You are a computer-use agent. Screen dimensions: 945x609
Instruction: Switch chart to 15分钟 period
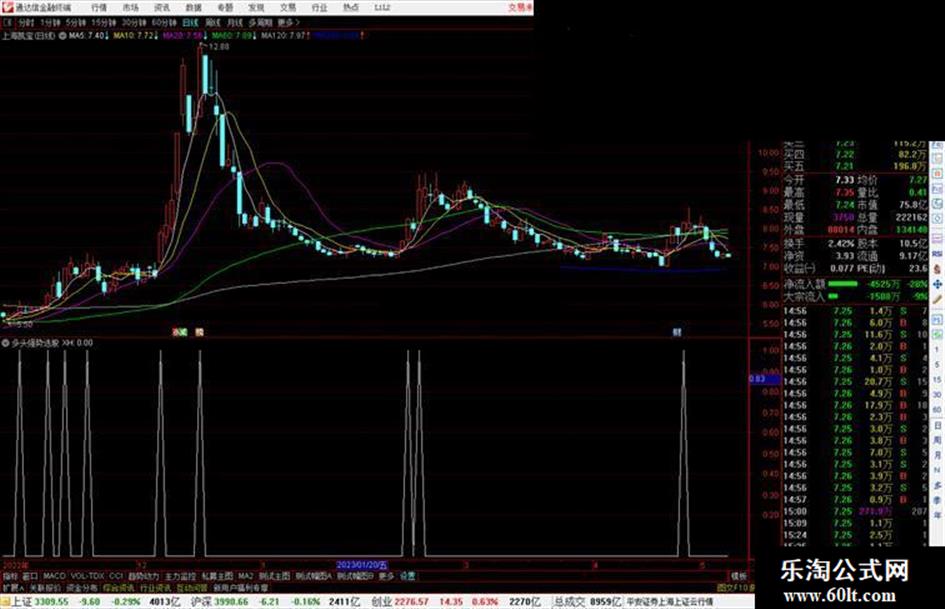[103, 23]
